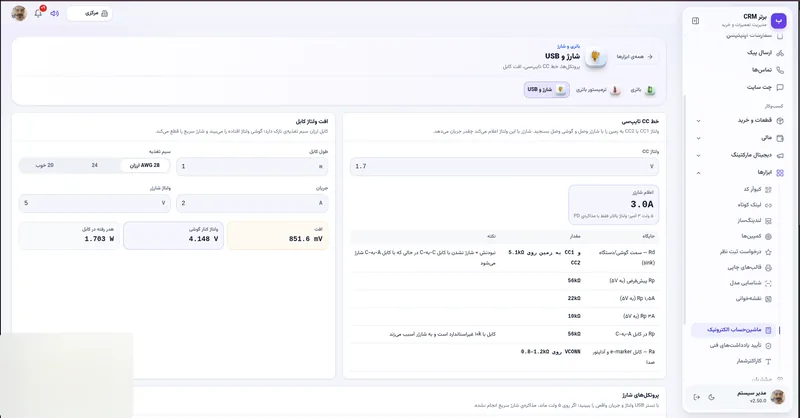Open کمپین‌ها campaigns page
800x418 pixels.
[x=752, y=236]
